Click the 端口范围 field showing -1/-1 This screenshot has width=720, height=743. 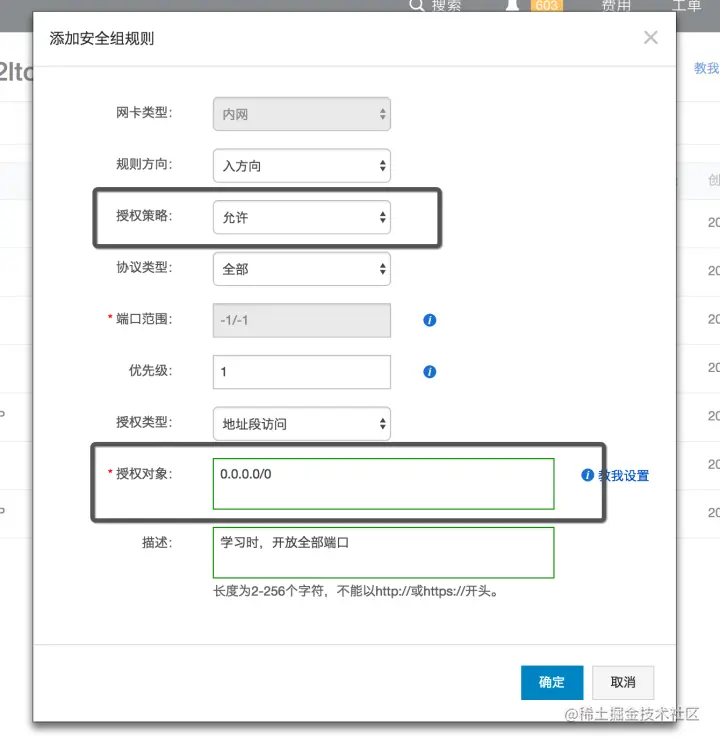coord(302,320)
